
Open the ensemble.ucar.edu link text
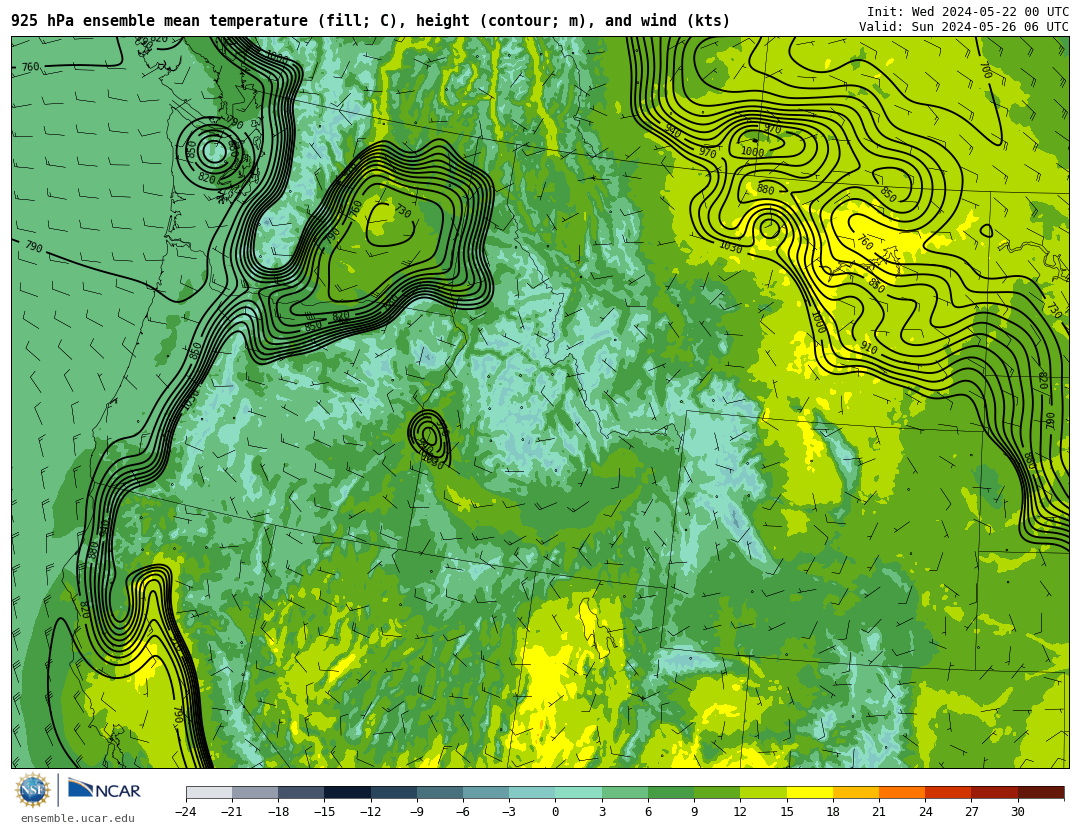pos(78,819)
